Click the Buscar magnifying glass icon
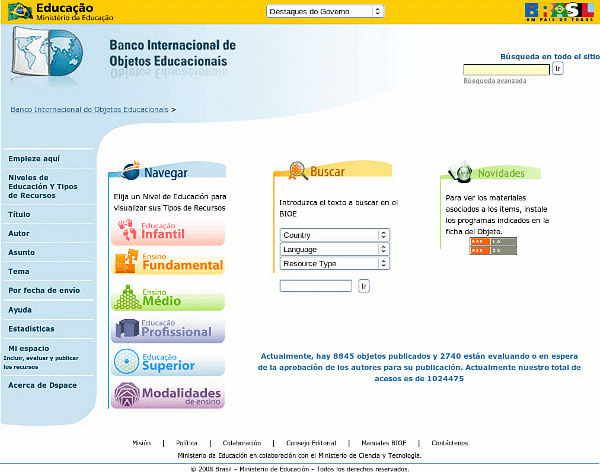The width and height of the screenshot is (600, 472). point(298,171)
